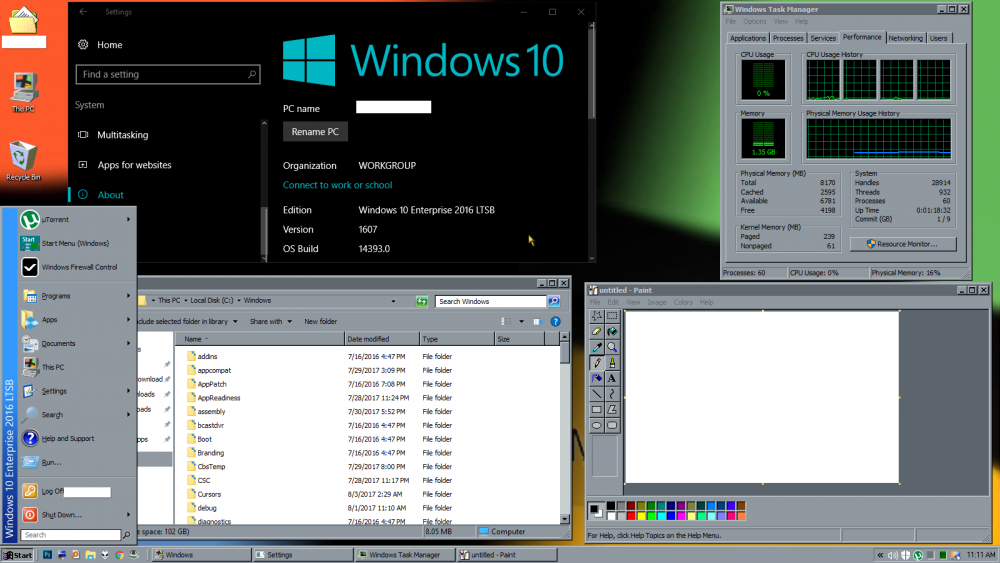The width and height of the screenshot is (1000, 563).
Task: Click the Explorer help question mark icon
Action: (x=554, y=322)
